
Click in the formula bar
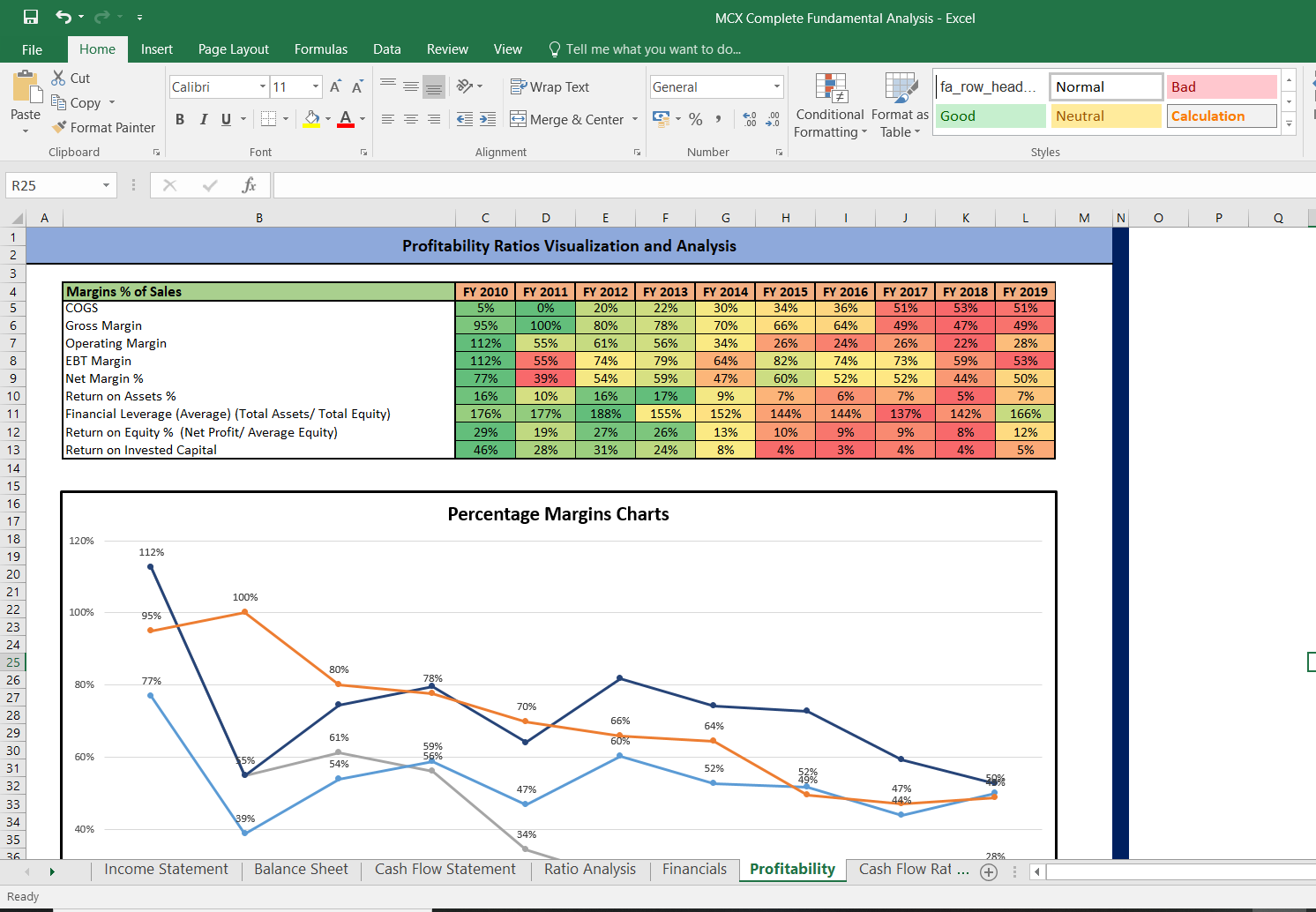click(x=794, y=185)
